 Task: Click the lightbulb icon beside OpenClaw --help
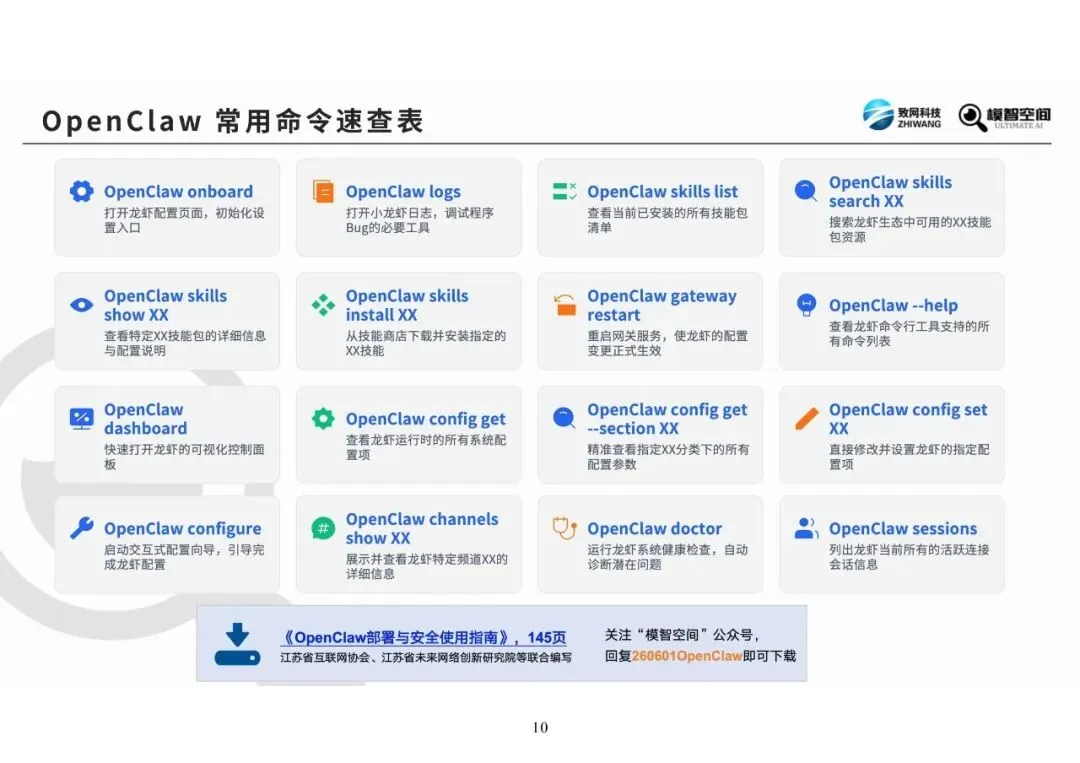tap(806, 304)
